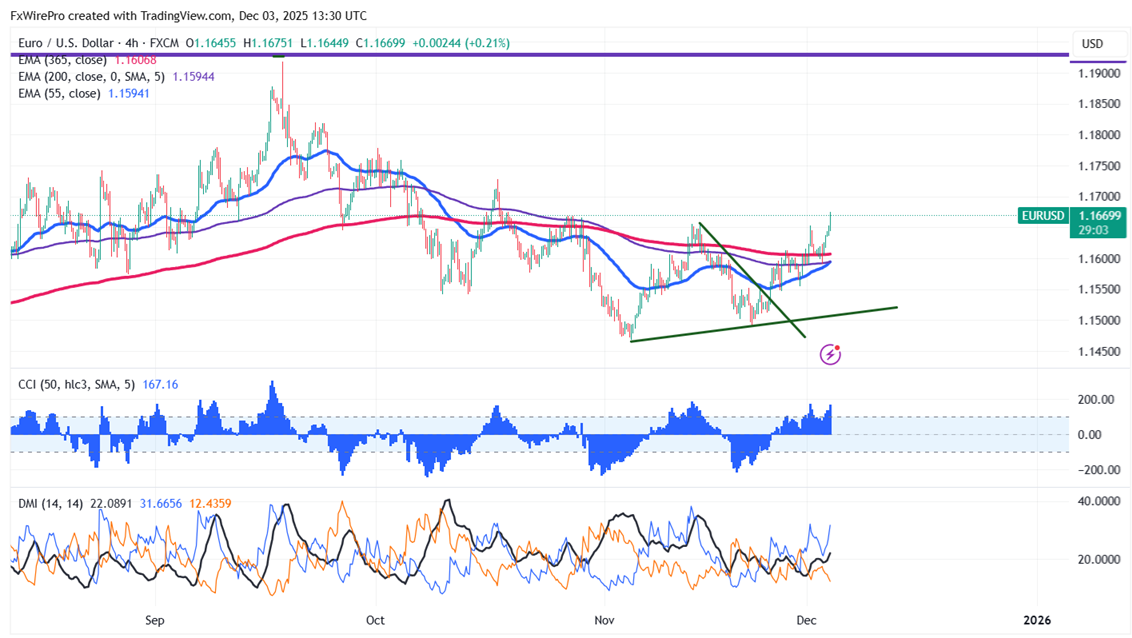This screenshot has height=638, width=1132.
Task: Click the DMI value 12.4359
Action: [x=210, y=504]
